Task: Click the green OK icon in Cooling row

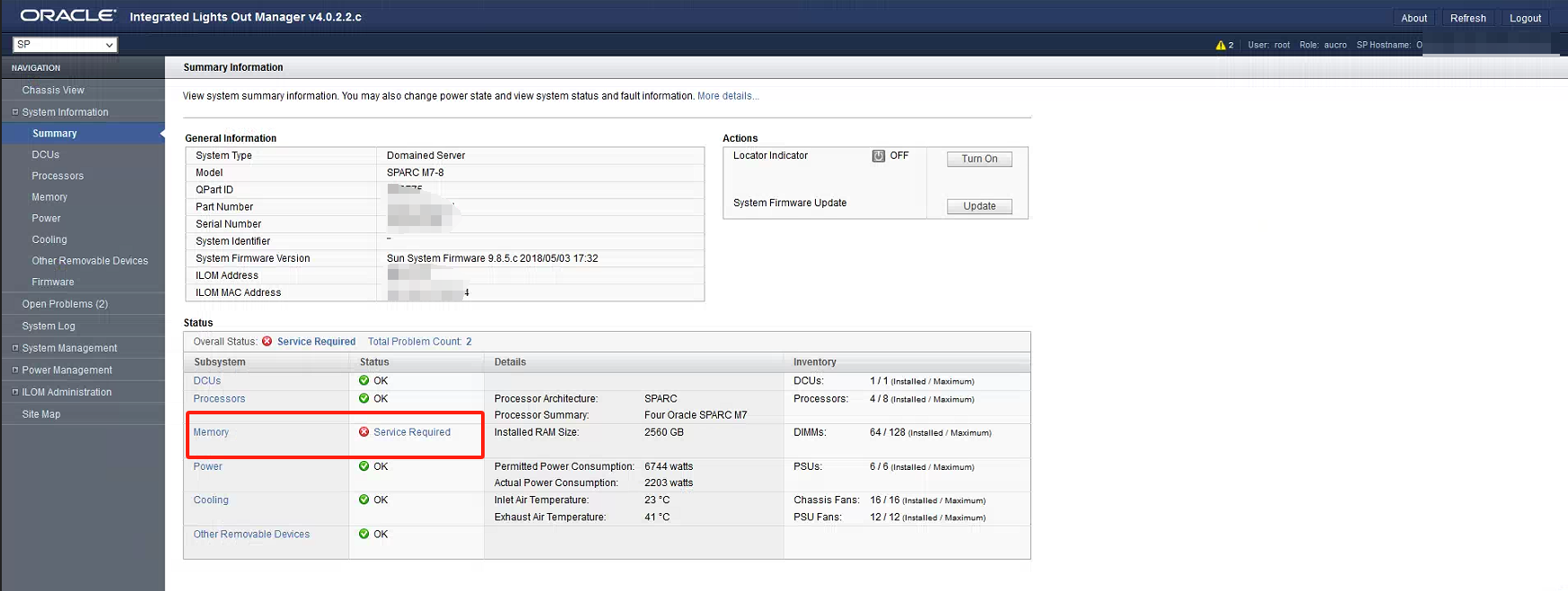Action: click(364, 500)
